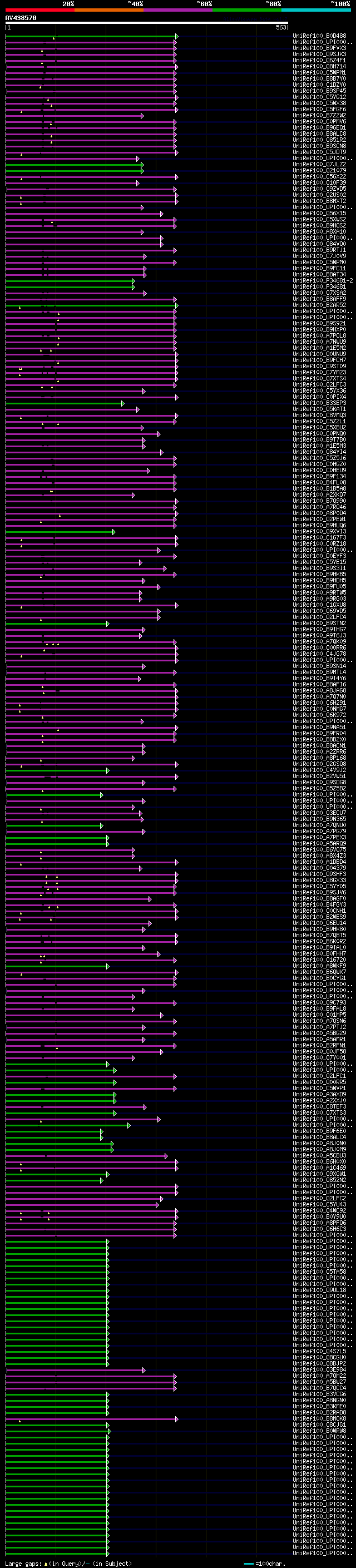Select hit UniRef100_Q10F39
This screenshot has width=356, height=1568.
click(x=319, y=182)
